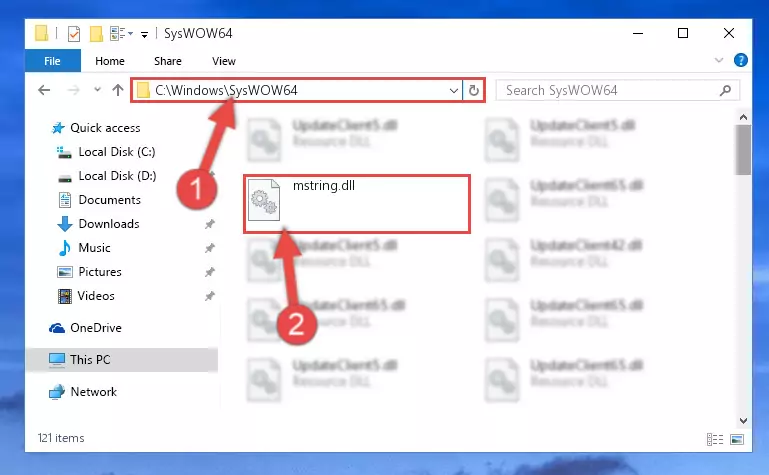This screenshot has height=475, width=769.
Task: Open Music folder in navigation pane
Action: 94,248
